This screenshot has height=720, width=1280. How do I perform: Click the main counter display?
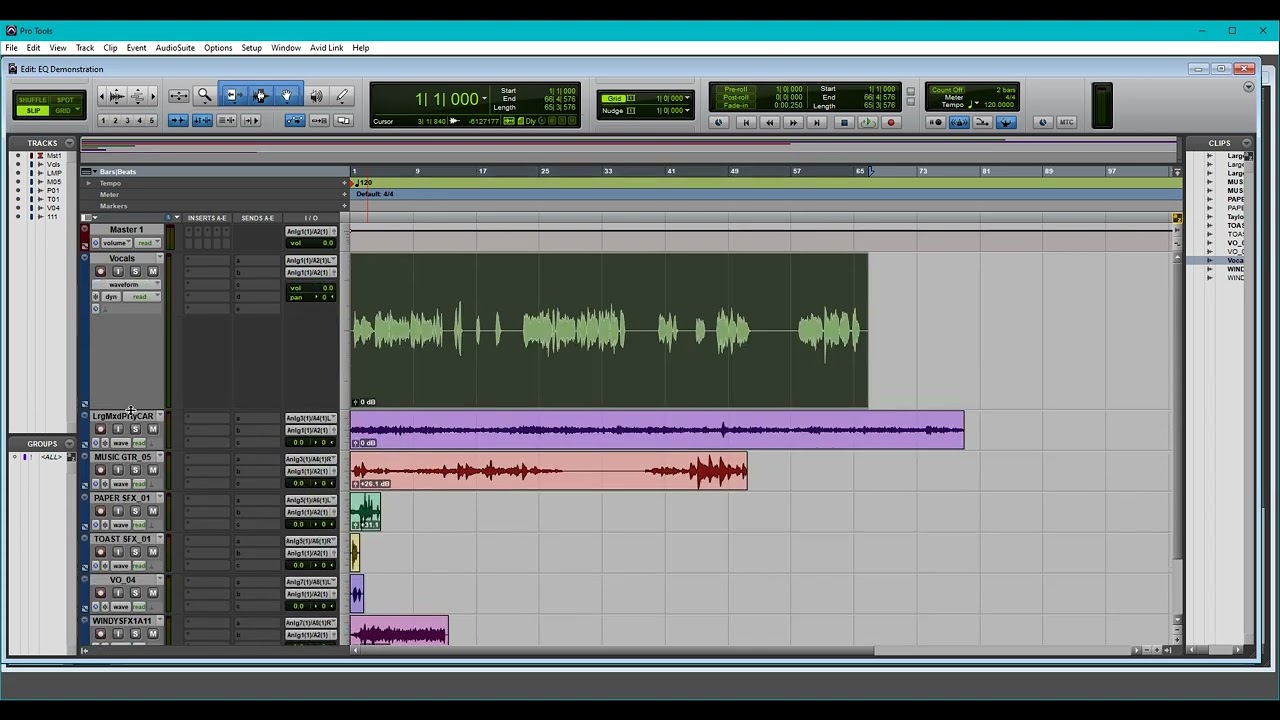(x=447, y=99)
